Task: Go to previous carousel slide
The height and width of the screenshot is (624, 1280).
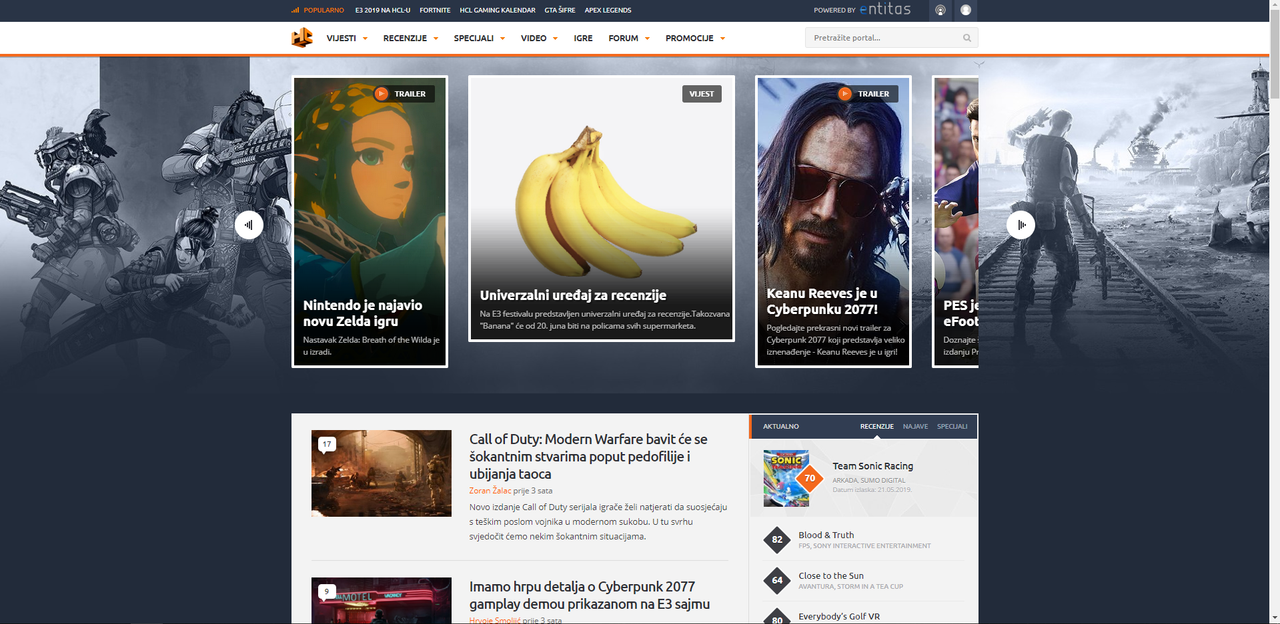Action: click(x=249, y=225)
